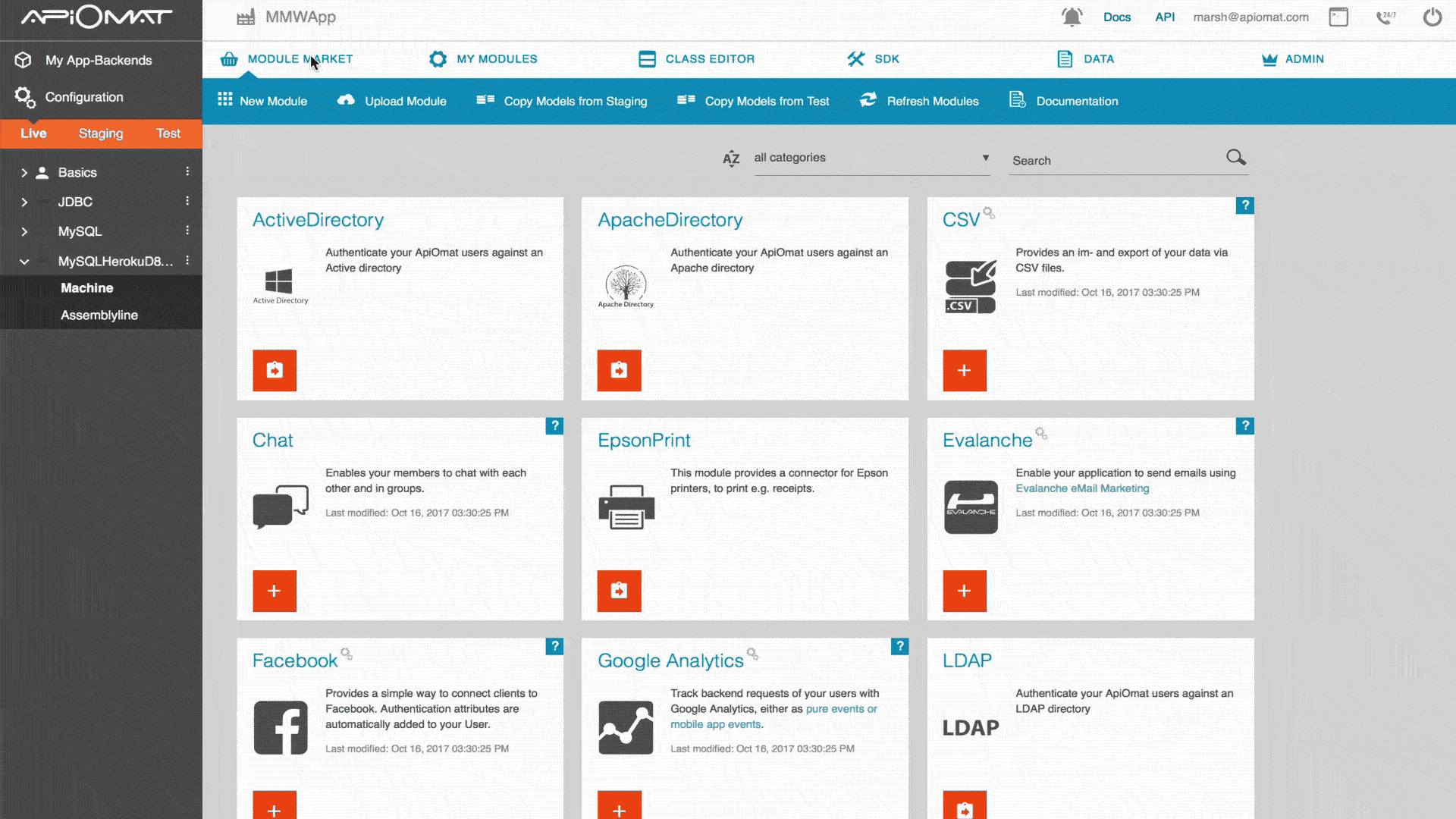The image size is (1456, 819).
Task: Open the Admin tab
Action: pos(1292,59)
